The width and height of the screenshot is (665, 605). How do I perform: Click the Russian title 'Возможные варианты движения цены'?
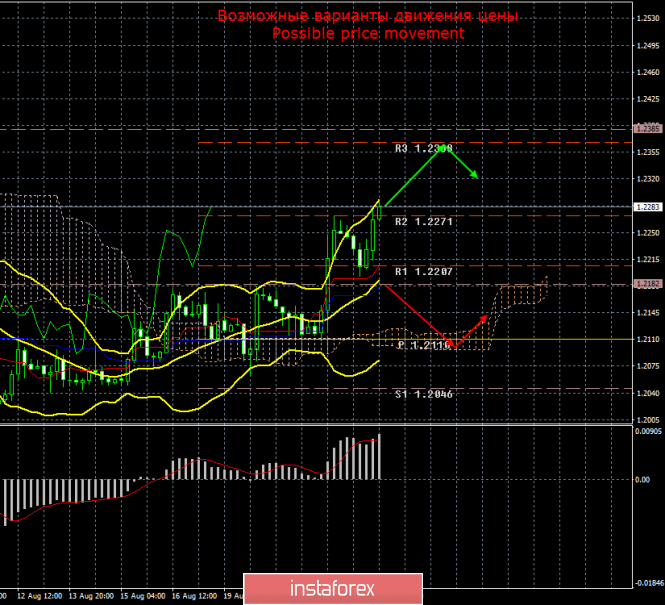coord(368,16)
